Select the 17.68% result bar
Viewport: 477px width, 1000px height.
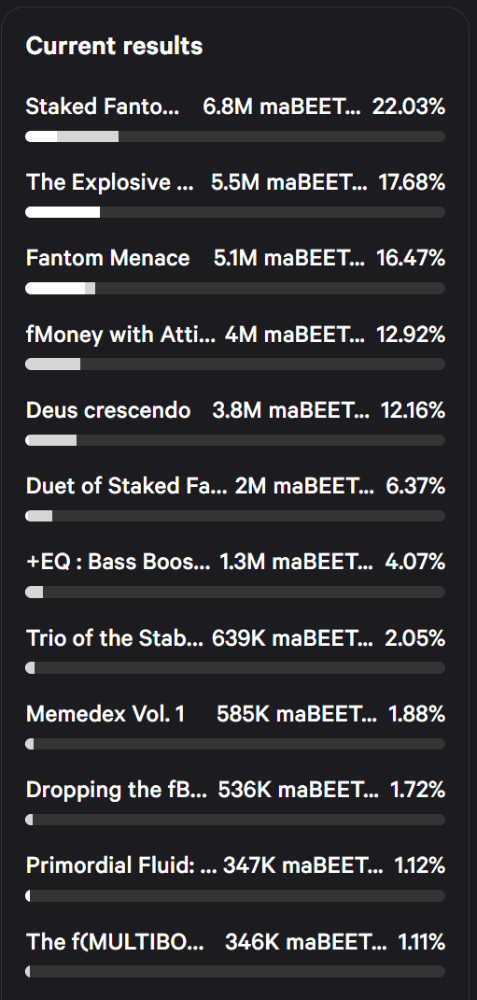tap(235, 212)
